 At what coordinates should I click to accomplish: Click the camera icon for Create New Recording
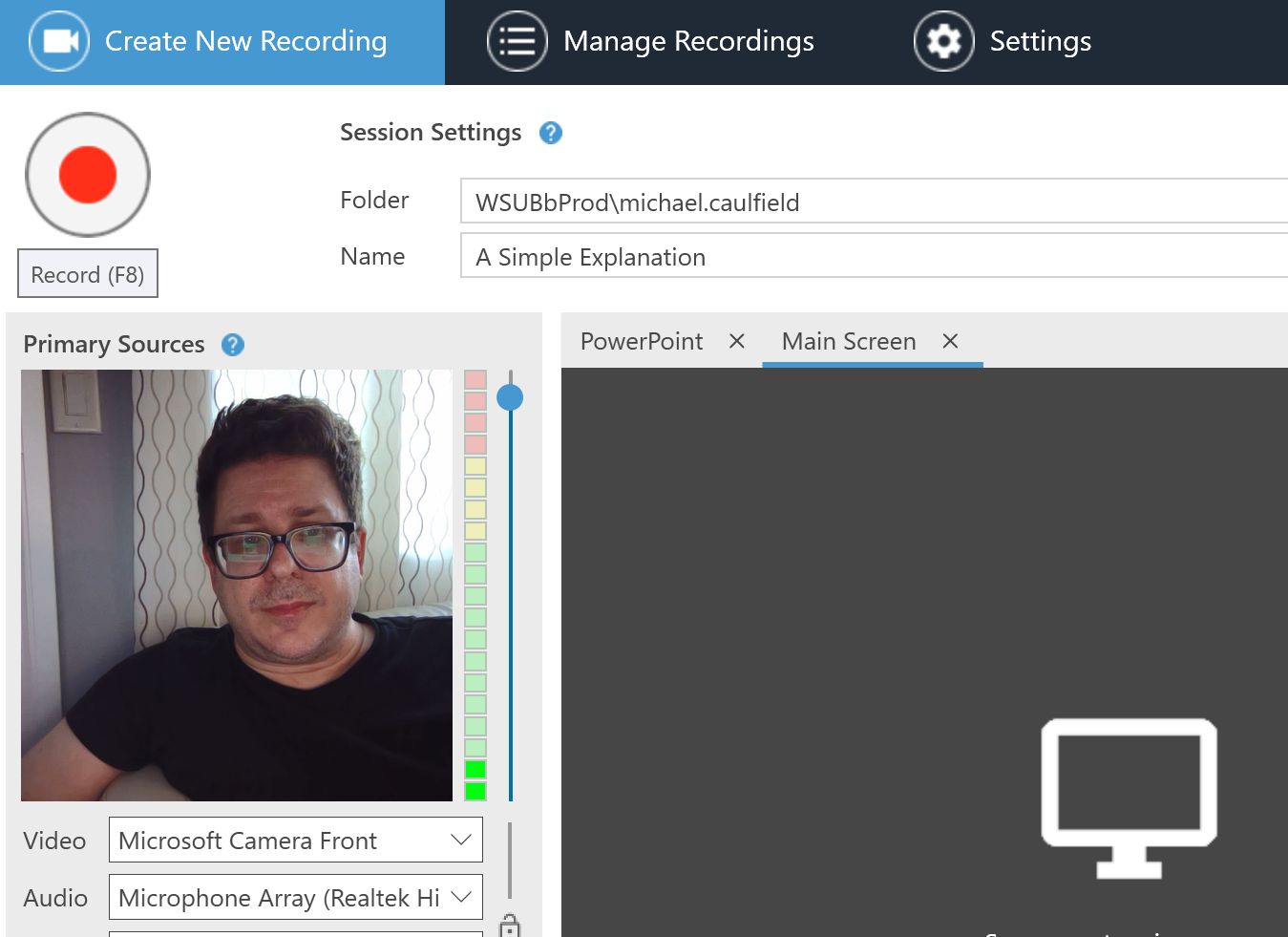click(59, 41)
